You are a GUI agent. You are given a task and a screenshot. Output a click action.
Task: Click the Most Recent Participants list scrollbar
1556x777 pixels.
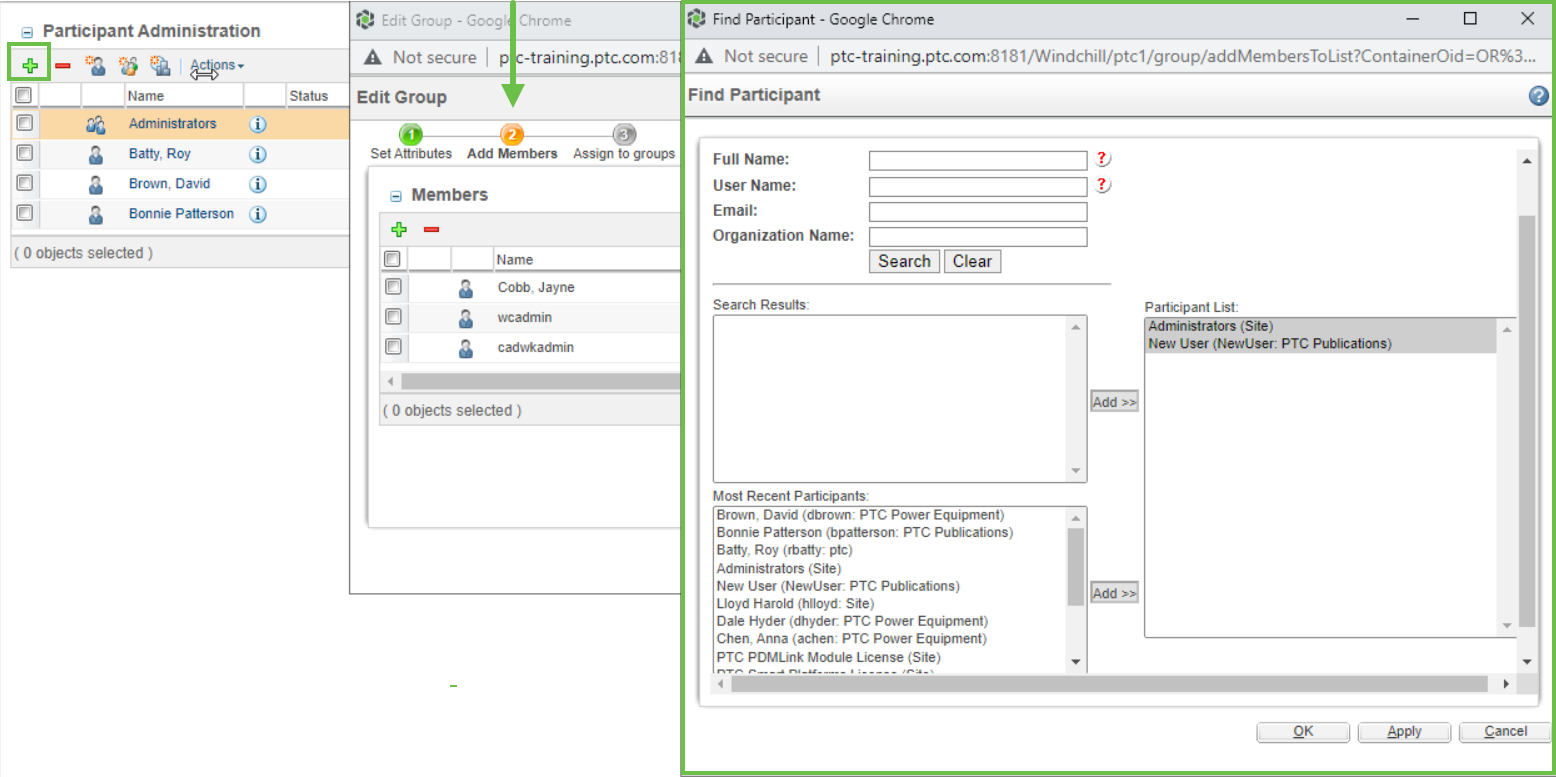point(1076,565)
